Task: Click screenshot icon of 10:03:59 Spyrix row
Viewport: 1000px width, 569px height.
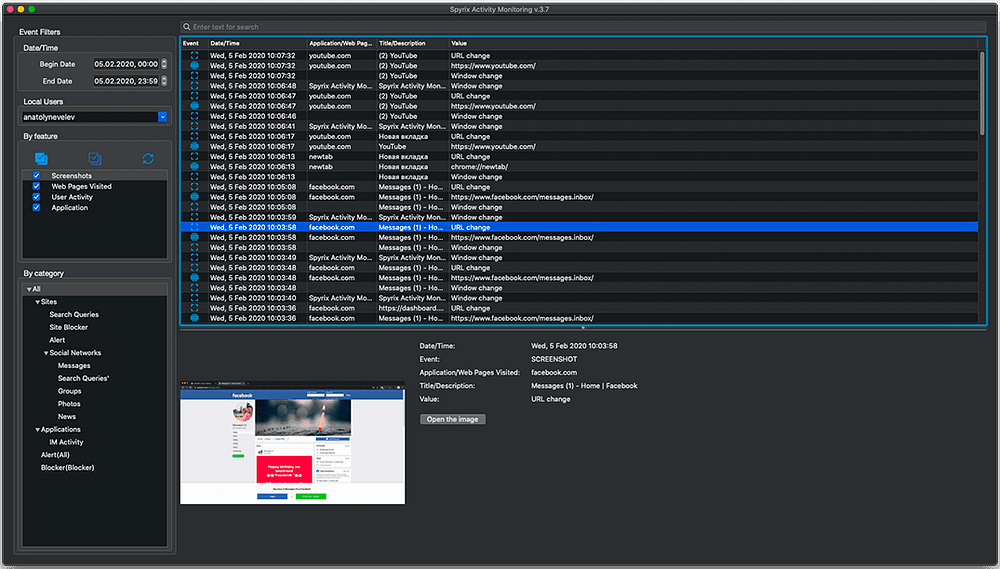Action: point(194,217)
